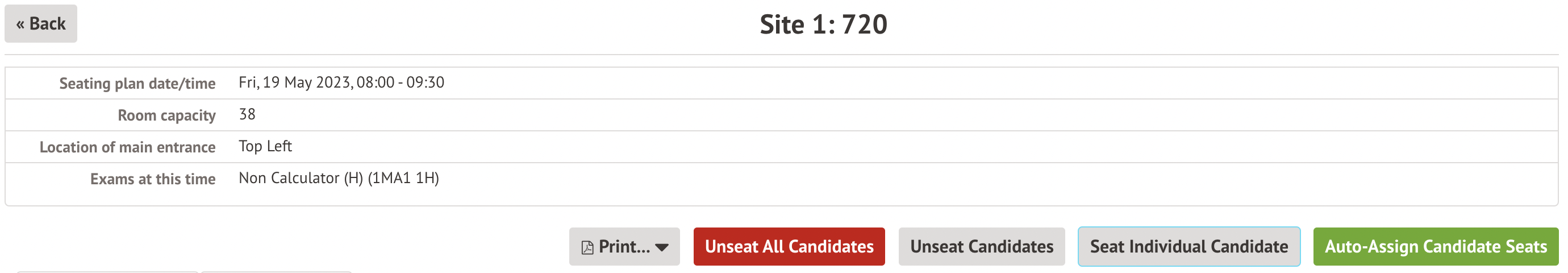Click the room capacity value 38
The width and height of the screenshot is (1568, 273).
(x=247, y=114)
